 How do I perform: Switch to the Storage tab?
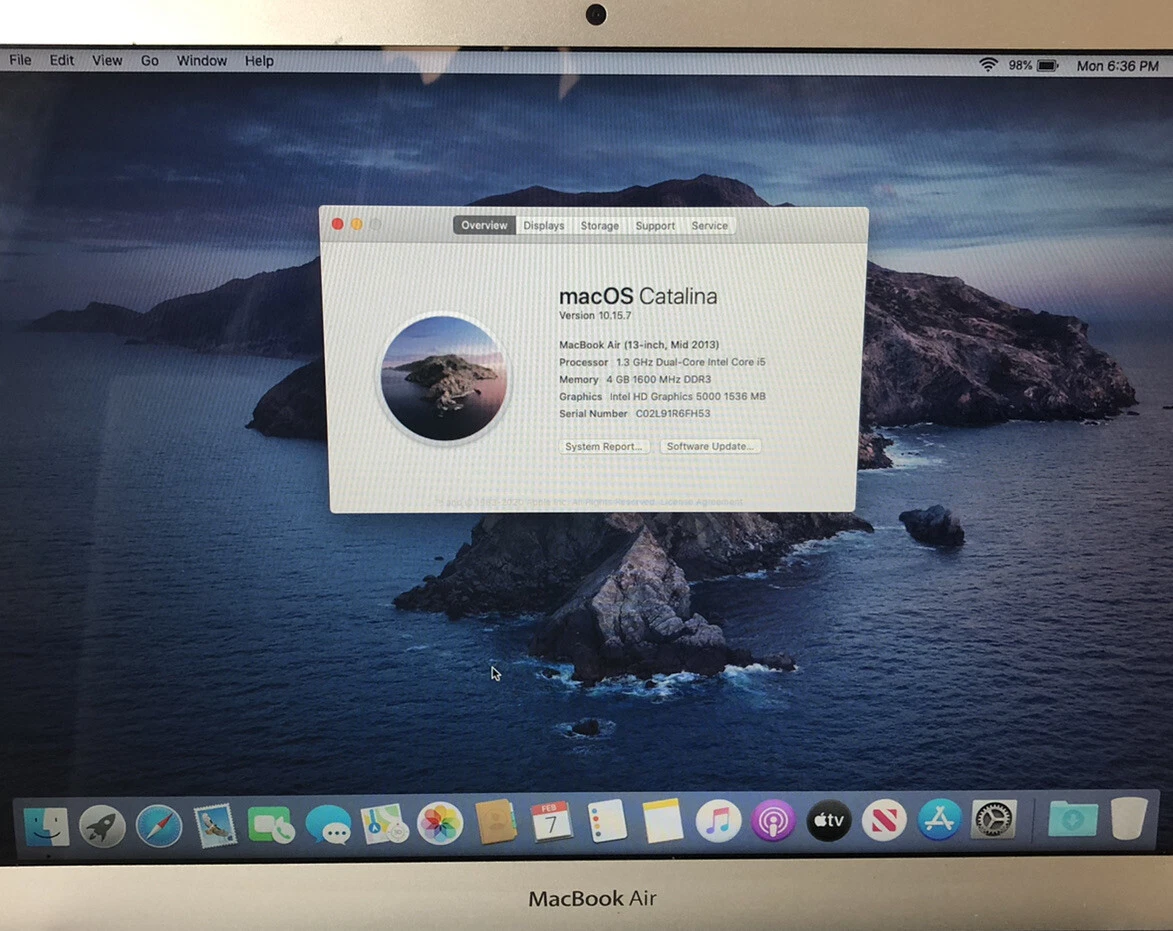600,225
